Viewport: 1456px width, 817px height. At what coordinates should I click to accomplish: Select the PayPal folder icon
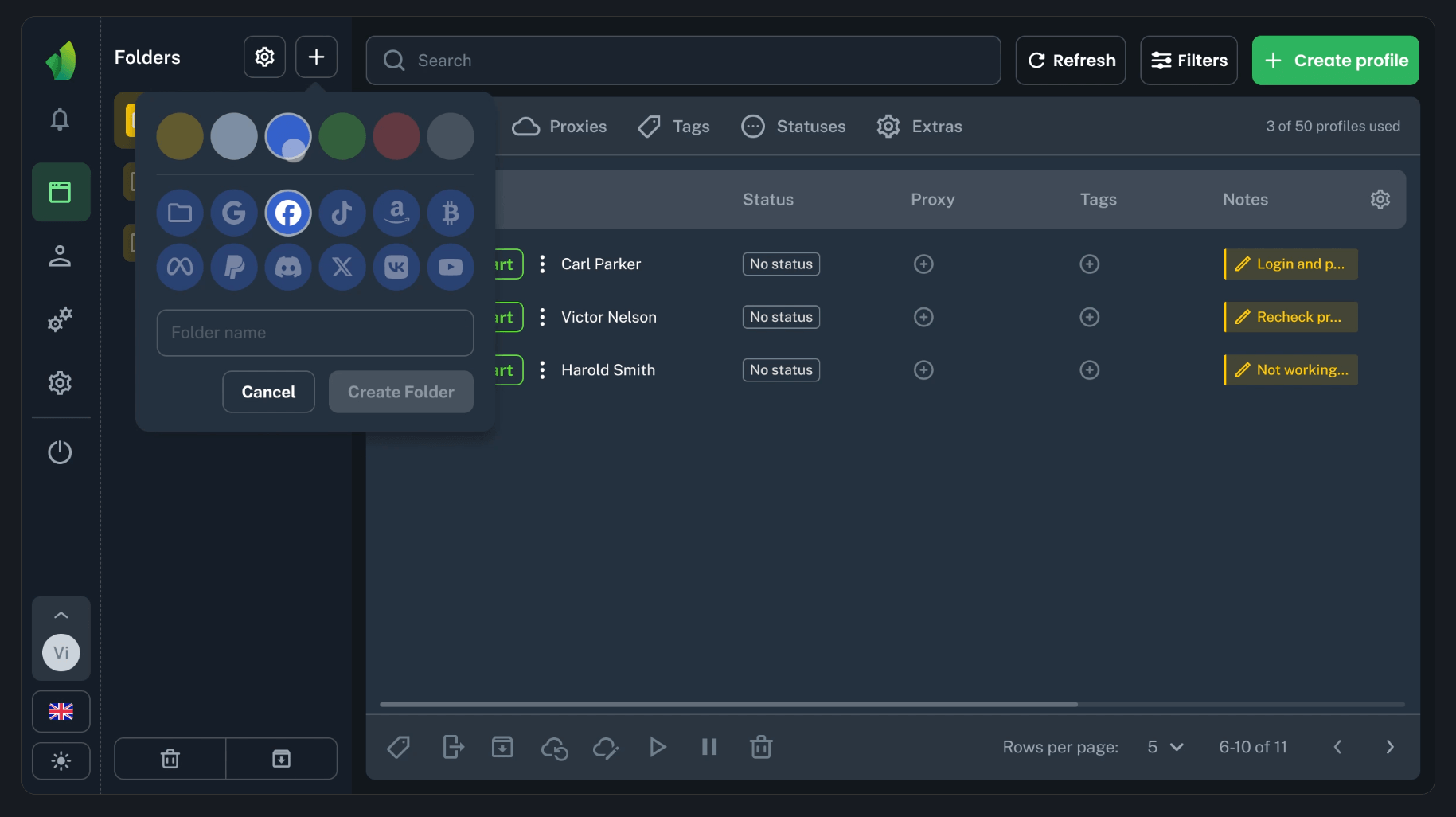click(234, 267)
